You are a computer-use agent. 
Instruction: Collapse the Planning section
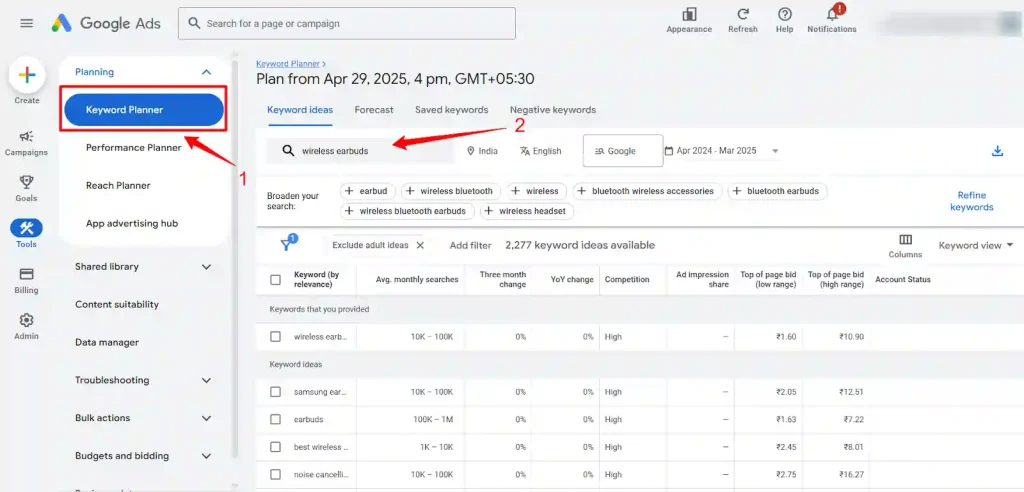point(206,72)
